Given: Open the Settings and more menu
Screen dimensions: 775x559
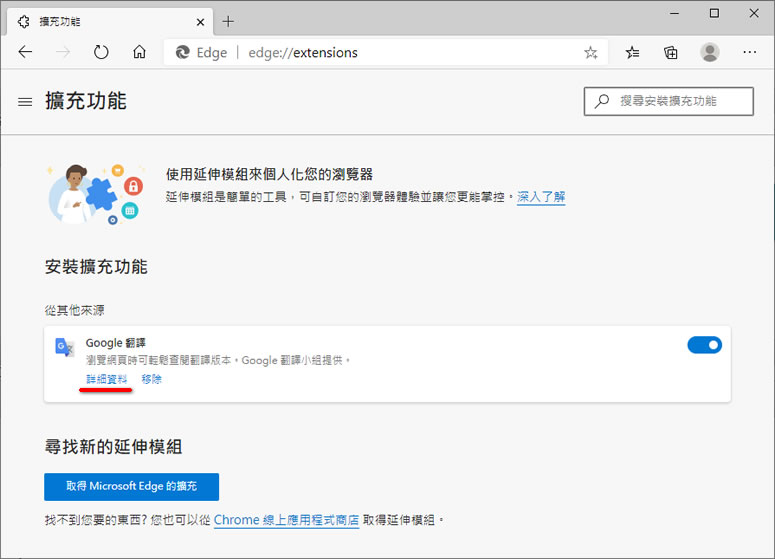Looking at the screenshot, I should click(x=749, y=52).
